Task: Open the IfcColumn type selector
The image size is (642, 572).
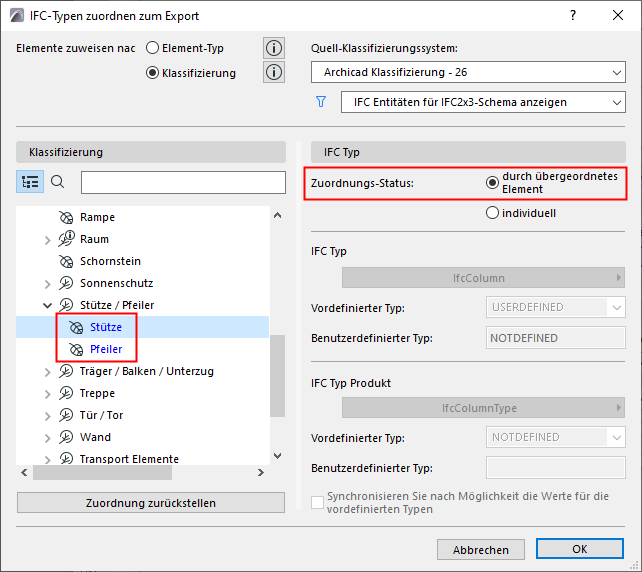Action: tap(483, 278)
